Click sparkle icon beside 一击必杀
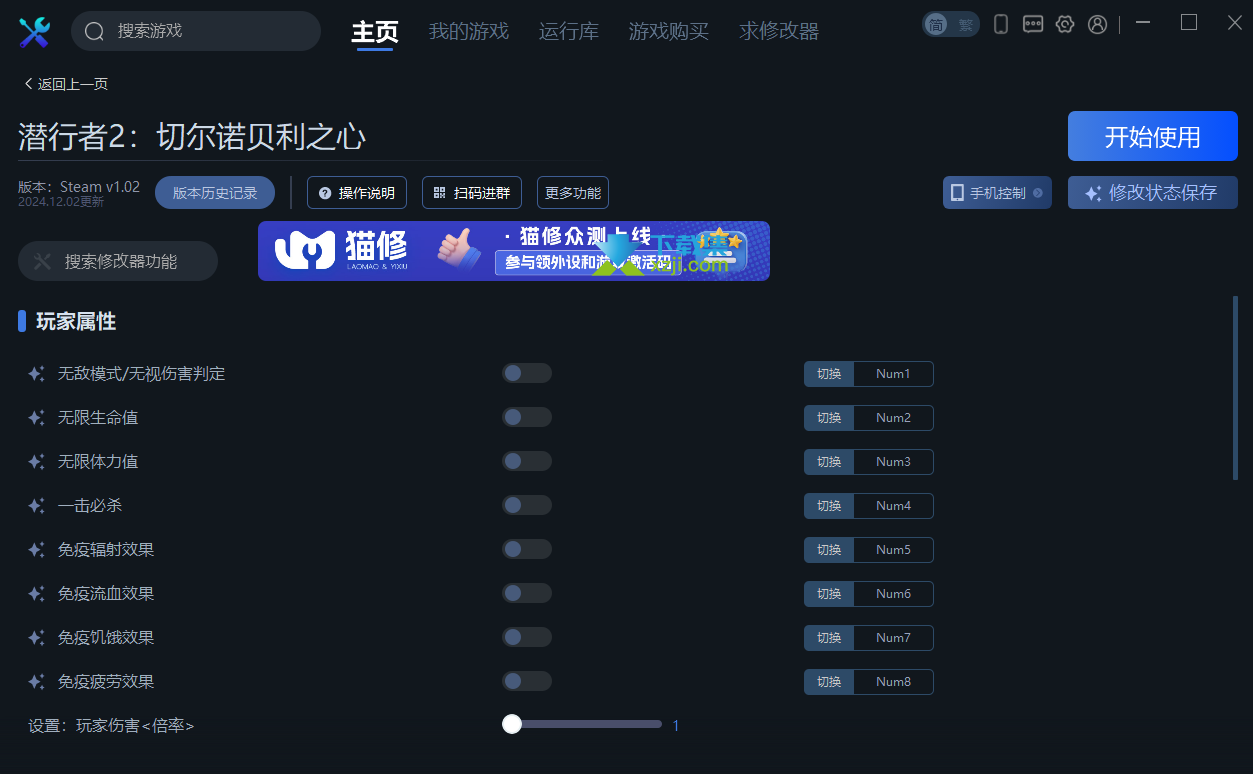This screenshot has width=1253, height=774. click(36, 506)
